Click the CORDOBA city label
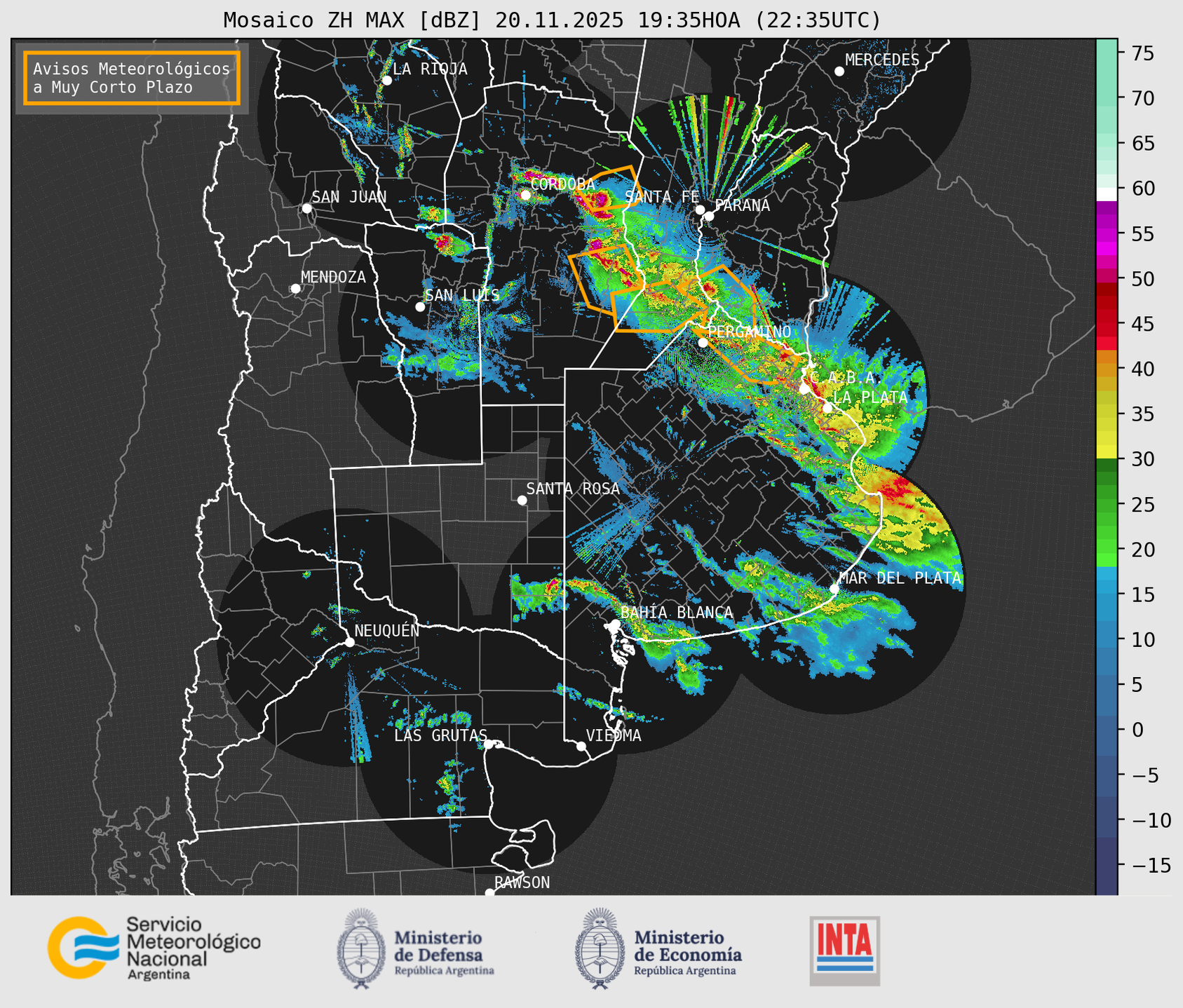Image resolution: width=1183 pixels, height=1008 pixels. 562,184
